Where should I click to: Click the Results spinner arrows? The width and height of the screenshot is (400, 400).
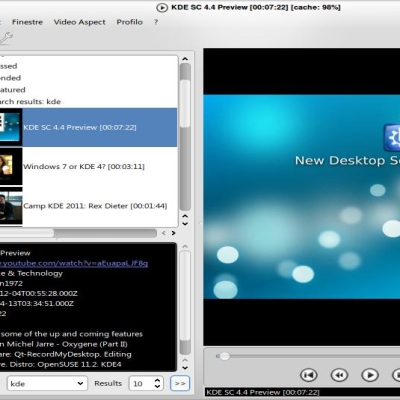click(158, 383)
